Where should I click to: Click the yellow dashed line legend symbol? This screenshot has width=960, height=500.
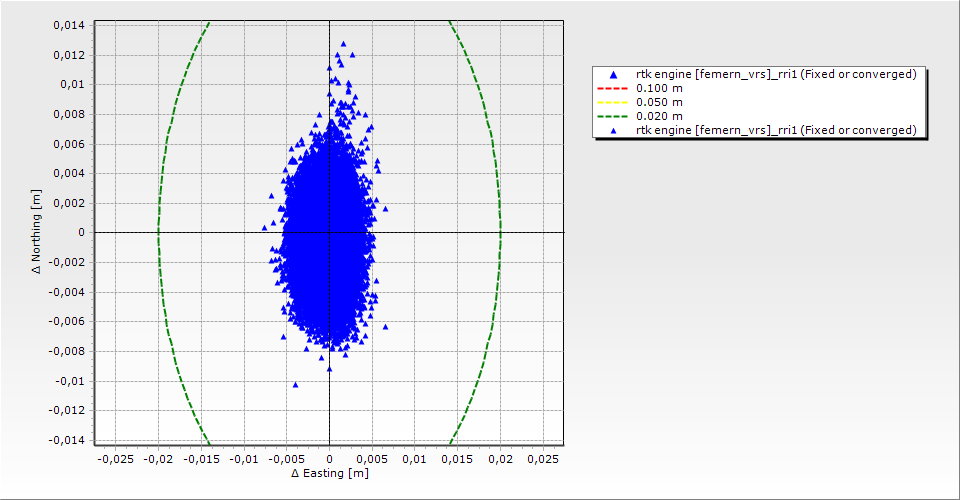click(x=612, y=103)
